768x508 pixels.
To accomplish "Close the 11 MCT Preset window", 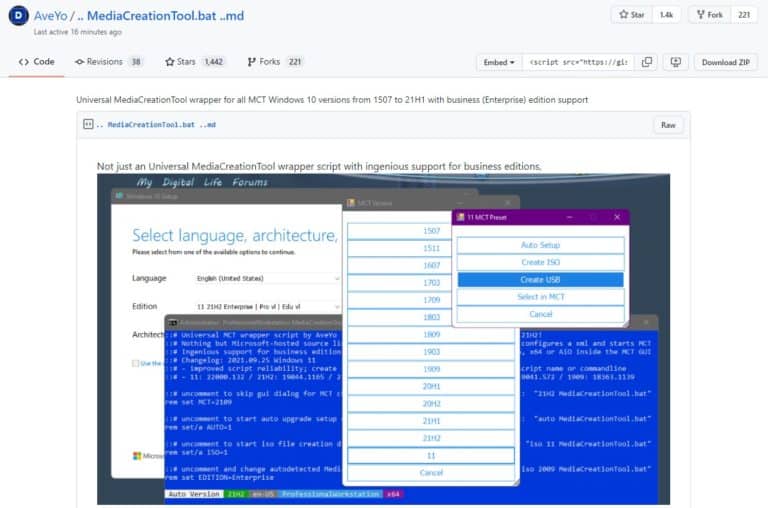I will tap(617, 217).
